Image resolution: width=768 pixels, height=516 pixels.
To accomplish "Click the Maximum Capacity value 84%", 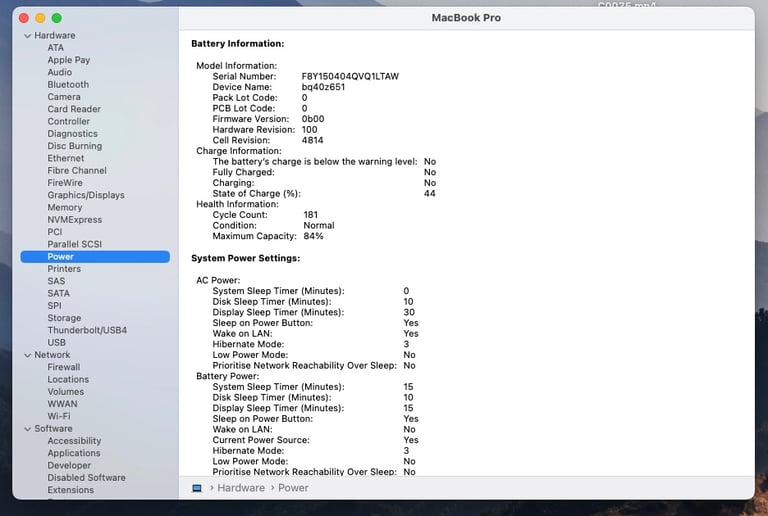I will [x=313, y=236].
